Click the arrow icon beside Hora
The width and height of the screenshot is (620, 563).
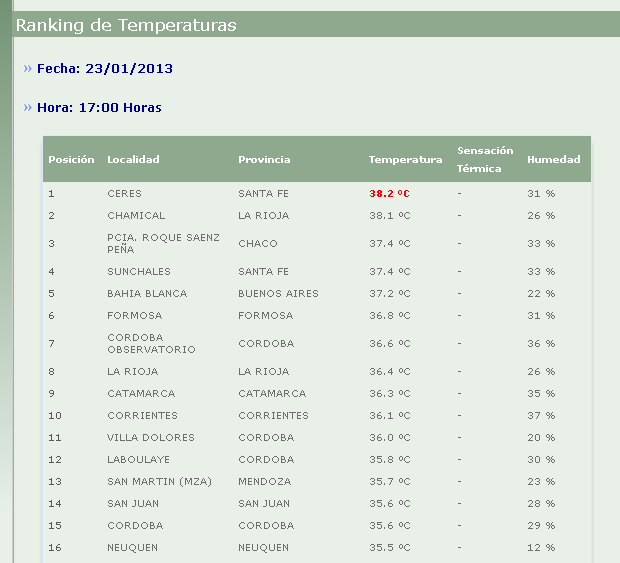(28, 107)
